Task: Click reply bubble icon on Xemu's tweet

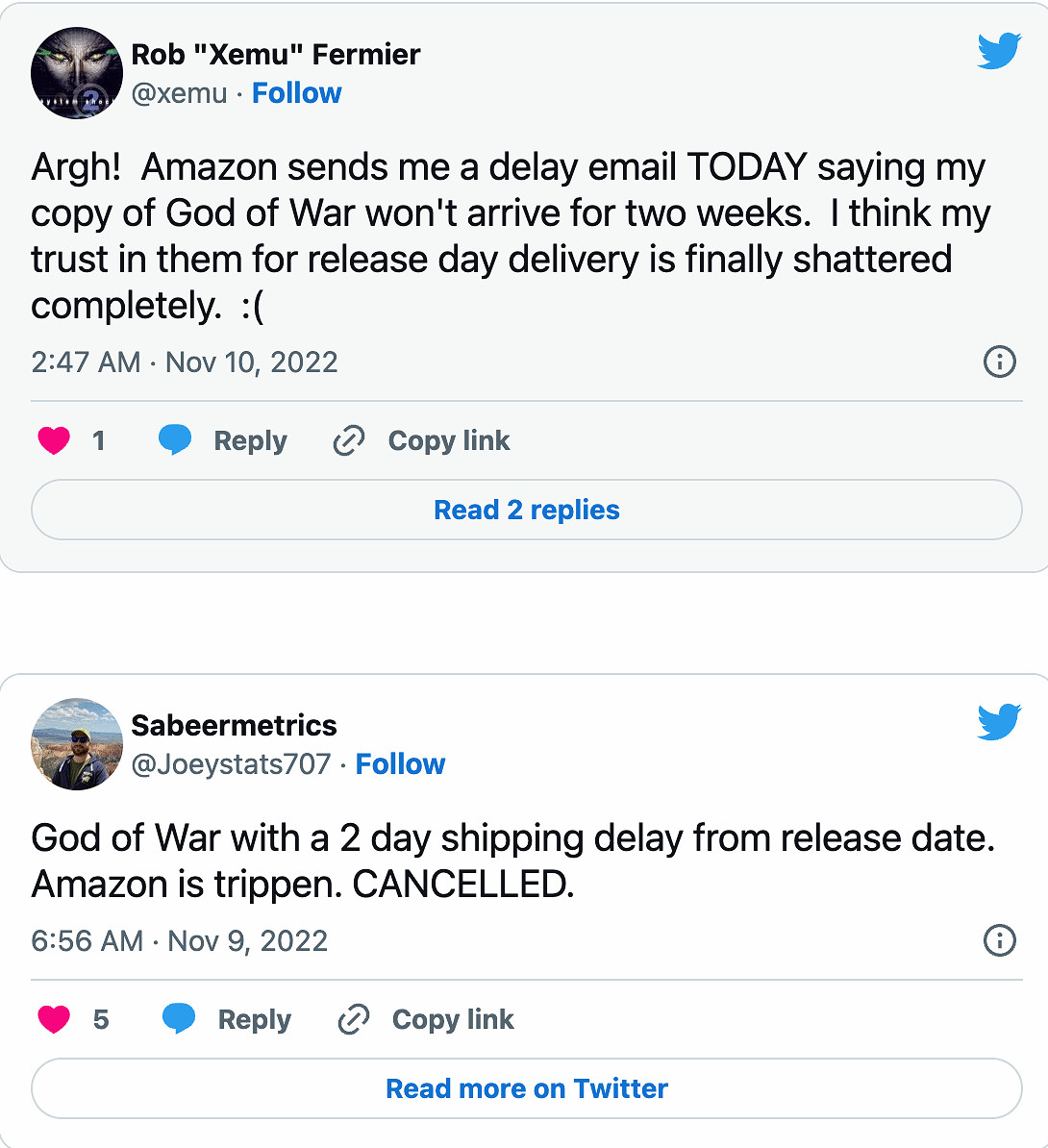Action: coord(175,439)
